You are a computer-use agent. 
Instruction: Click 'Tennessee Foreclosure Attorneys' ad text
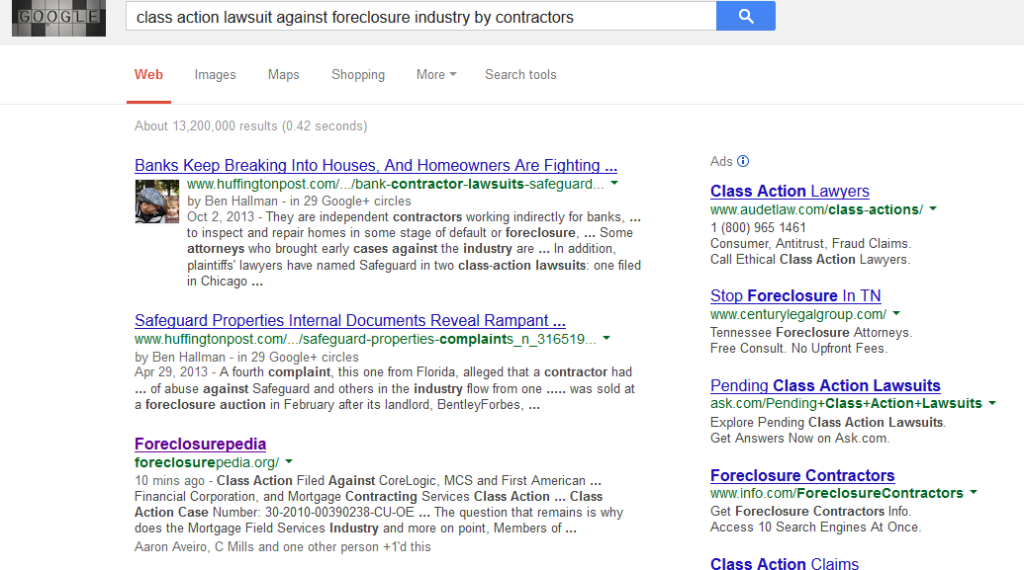811,332
